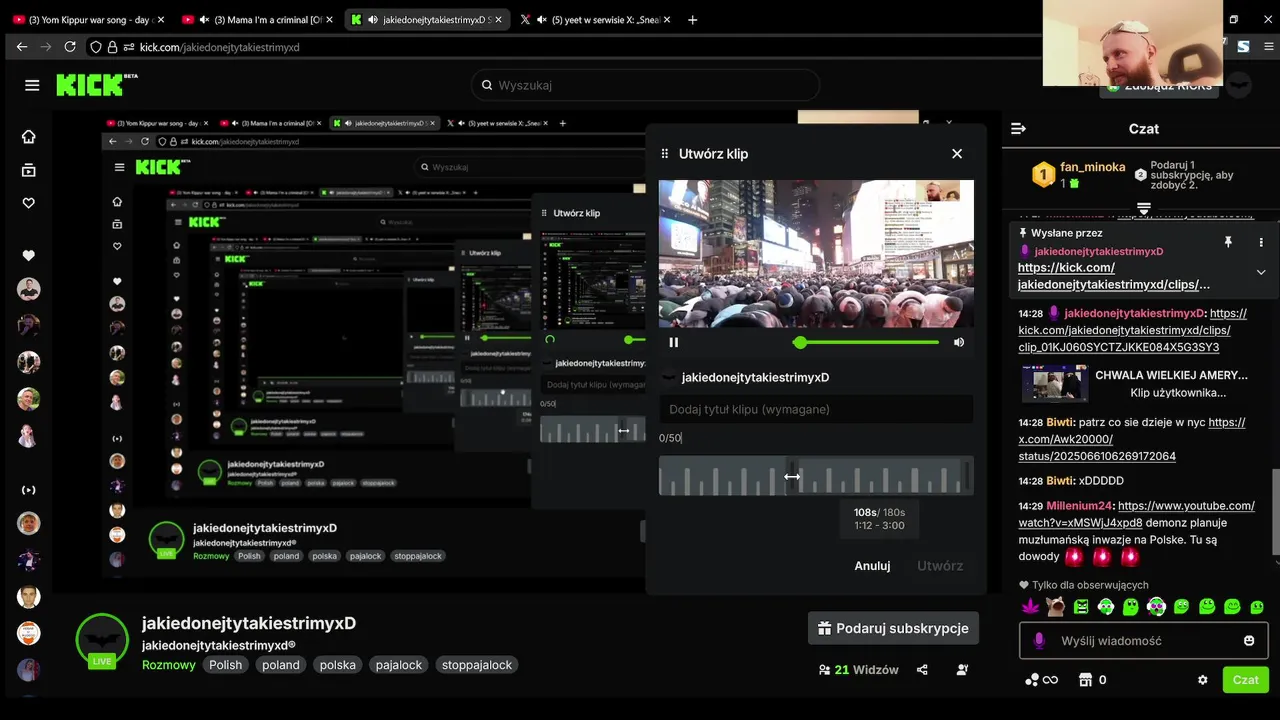Open a new browser tab

[692, 19]
